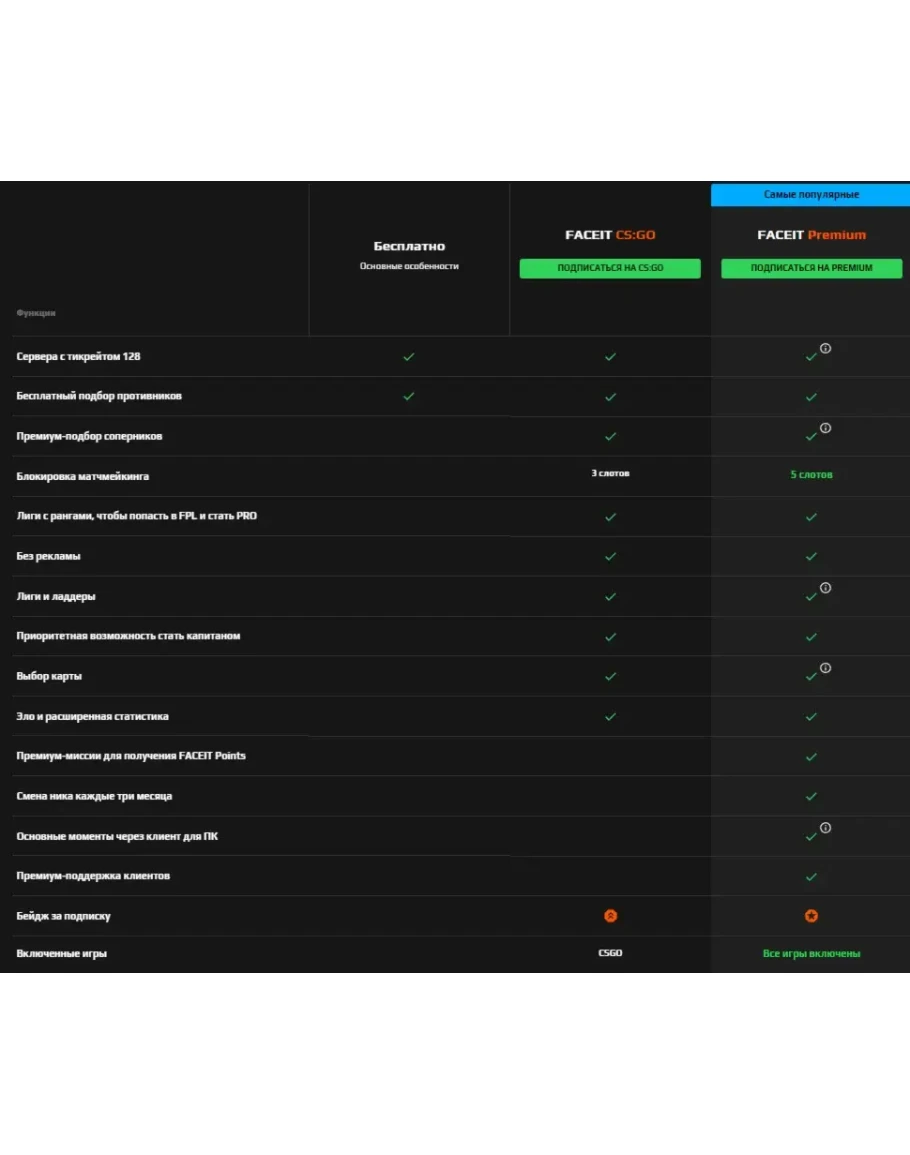Click Premium checkmark for Смена ника row

(811, 796)
